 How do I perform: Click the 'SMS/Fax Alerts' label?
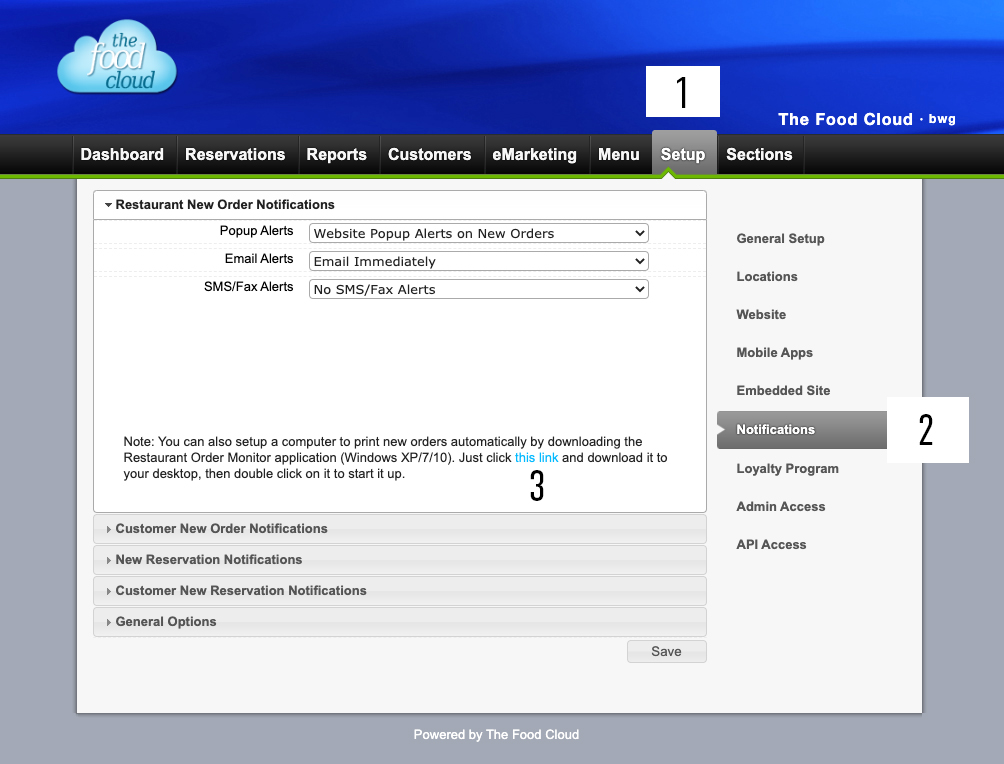pos(248,287)
